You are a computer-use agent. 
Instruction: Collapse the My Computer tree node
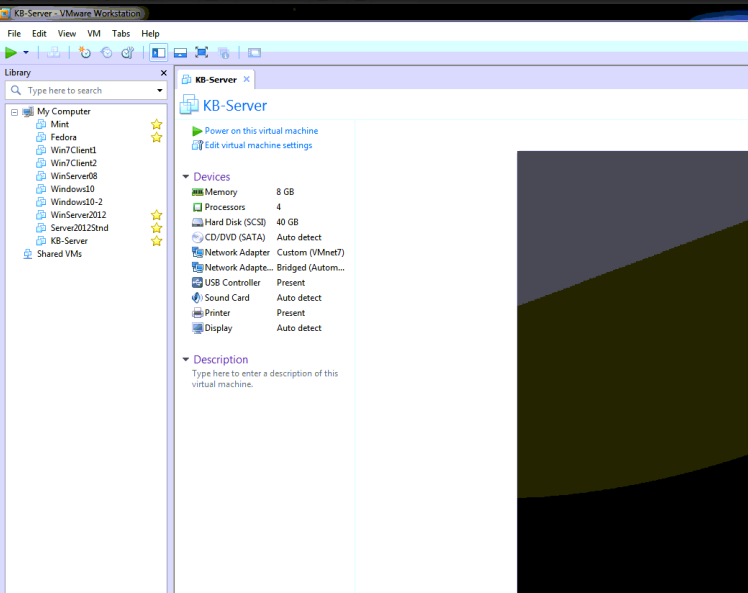14,112
